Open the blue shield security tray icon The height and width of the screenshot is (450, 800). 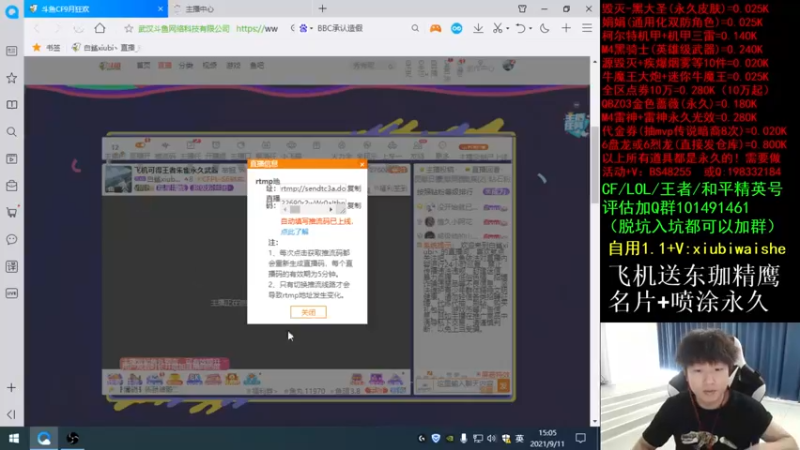click(435, 438)
